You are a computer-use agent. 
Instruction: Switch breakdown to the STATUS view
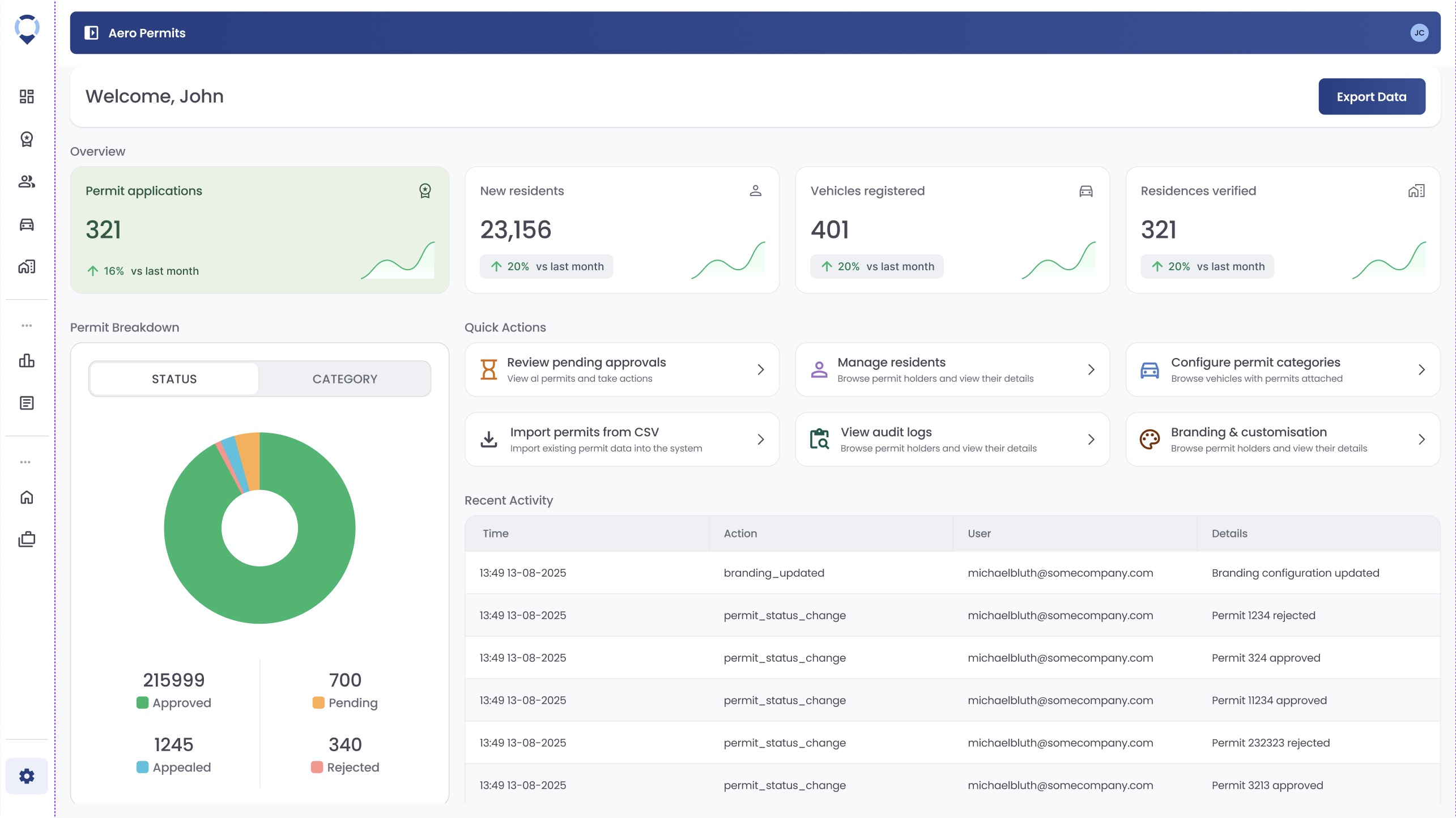tap(174, 379)
